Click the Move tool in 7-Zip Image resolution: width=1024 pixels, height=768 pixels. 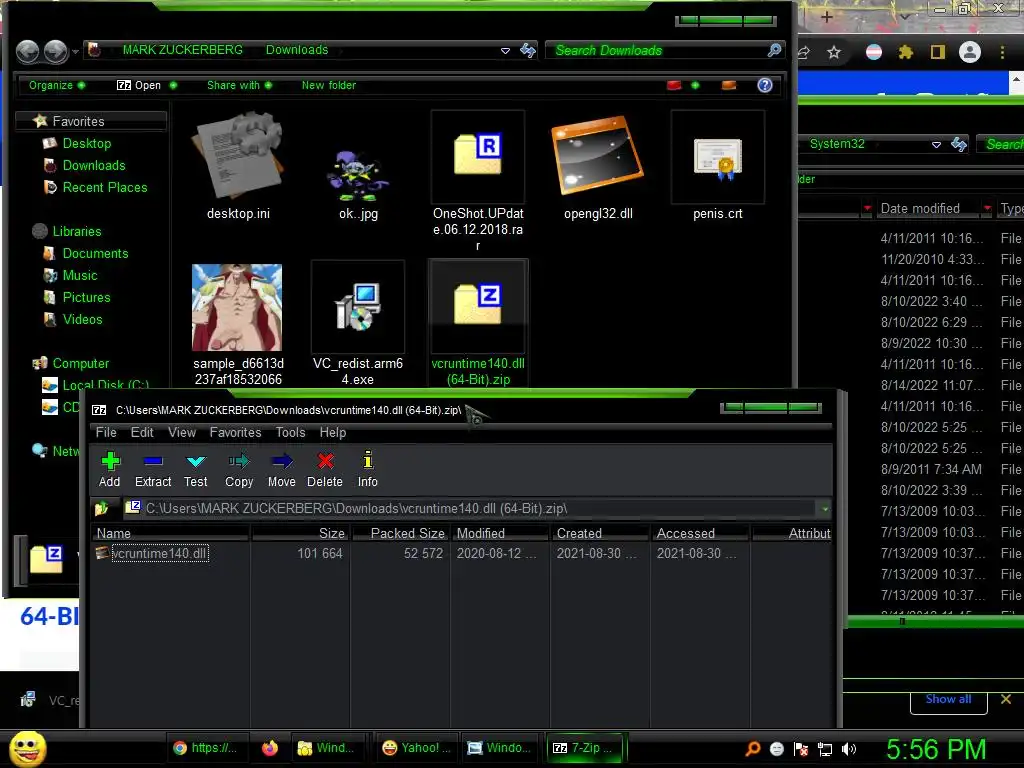281,469
